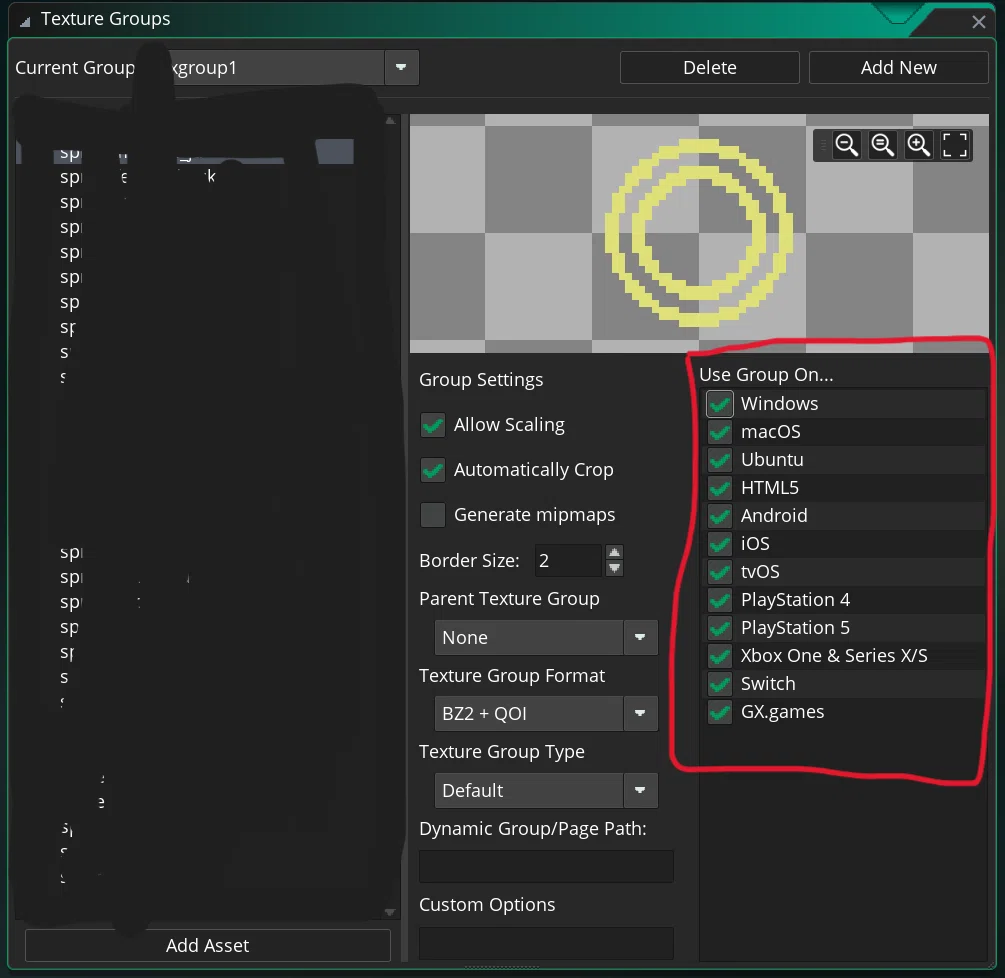Disable the group on Android
Viewport: 1005px width, 978px height.
tap(719, 516)
